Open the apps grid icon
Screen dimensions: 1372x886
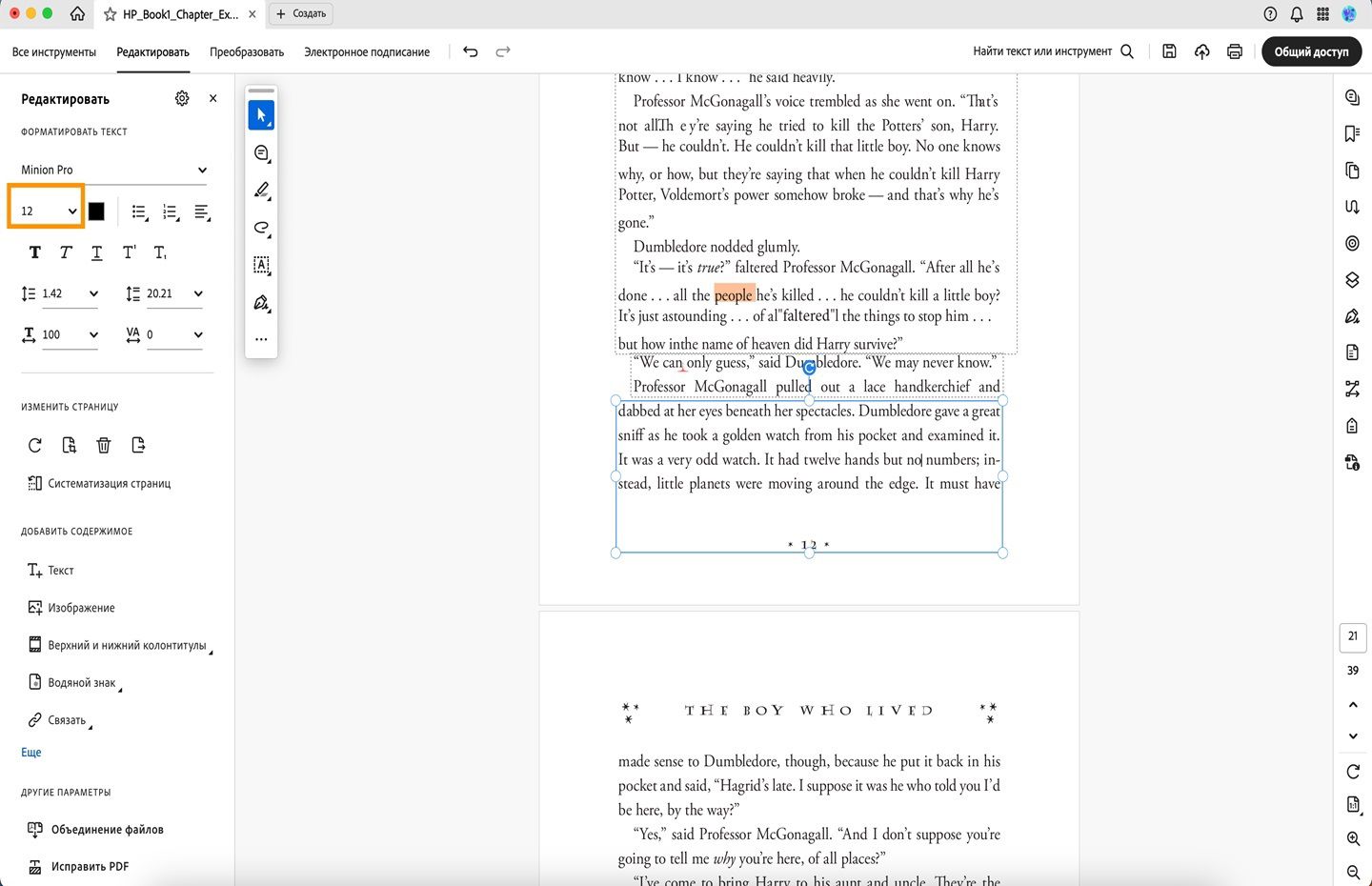point(1323,14)
